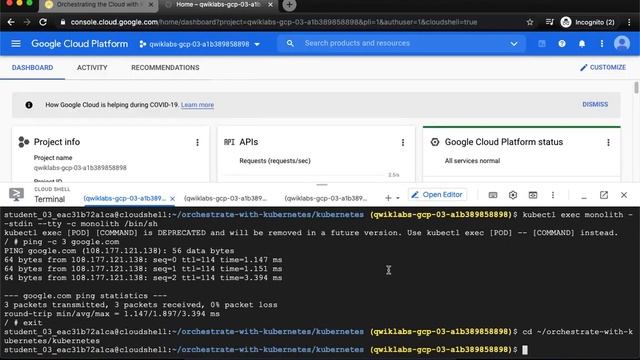Click the Project name value qwiklabs-gcp-03-a1b389858898
Screen dimensions: 640x360
(x=80, y=168)
